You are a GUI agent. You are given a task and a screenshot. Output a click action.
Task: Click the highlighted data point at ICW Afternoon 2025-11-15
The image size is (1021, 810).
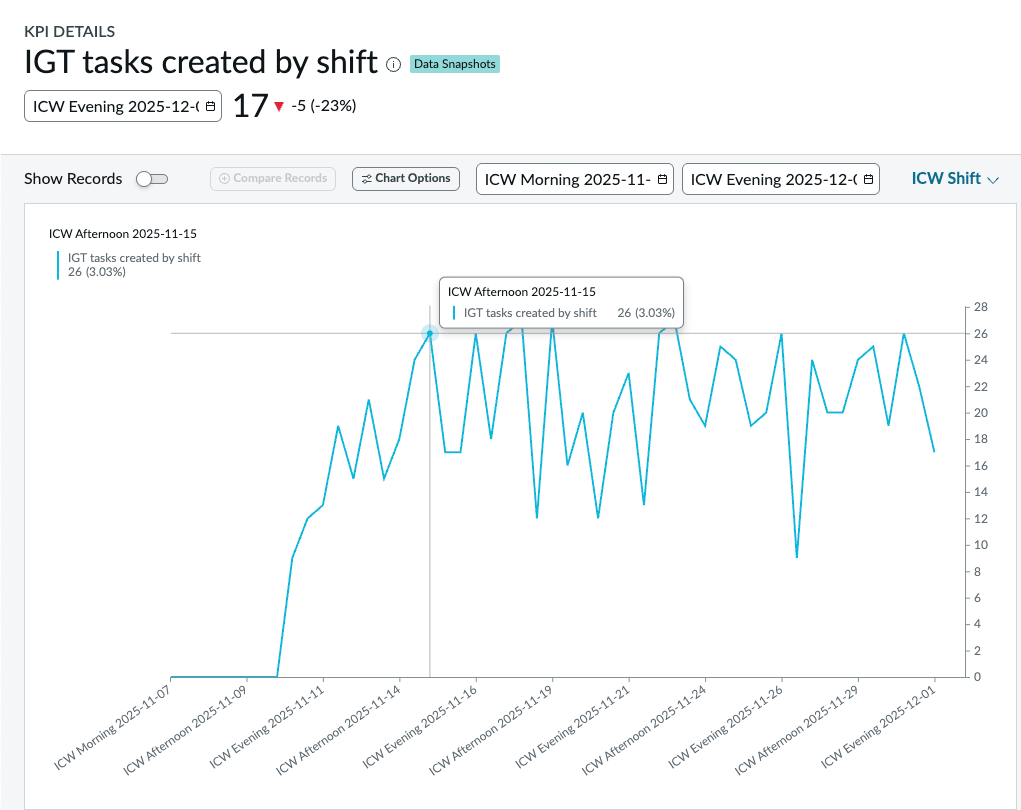[430, 333]
